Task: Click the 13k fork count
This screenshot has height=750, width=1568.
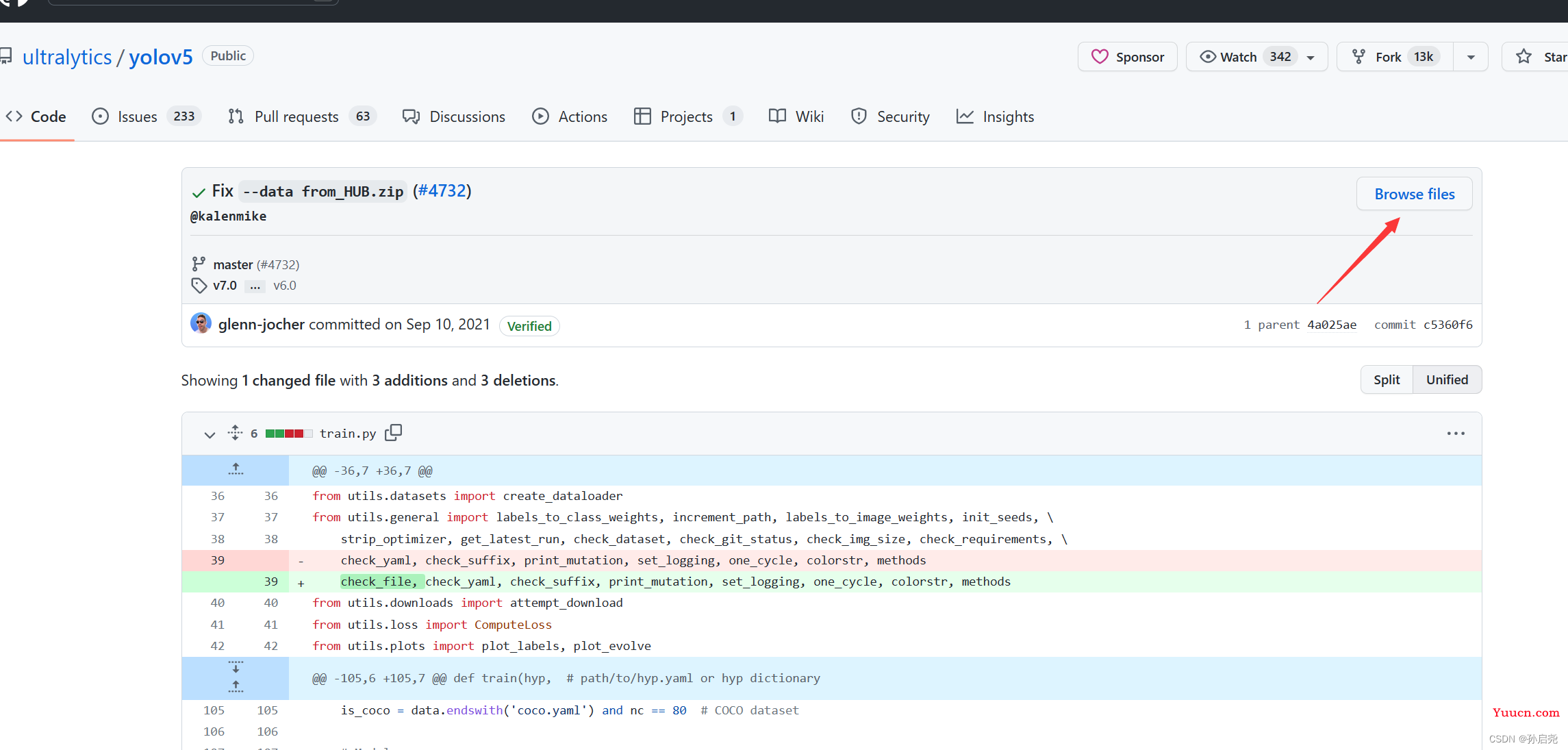Action: 1424,57
